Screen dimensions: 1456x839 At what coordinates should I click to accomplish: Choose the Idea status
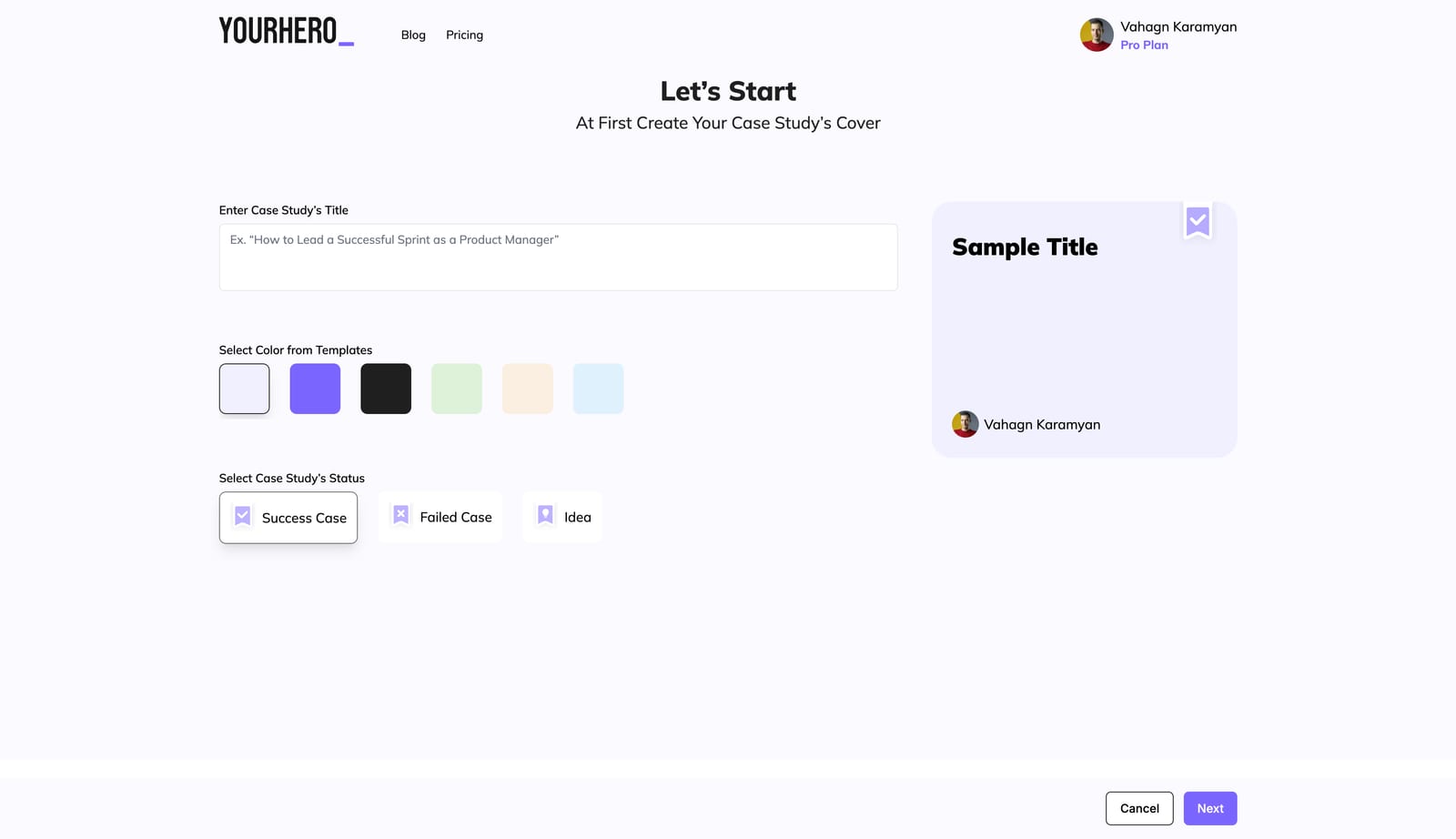tap(562, 517)
